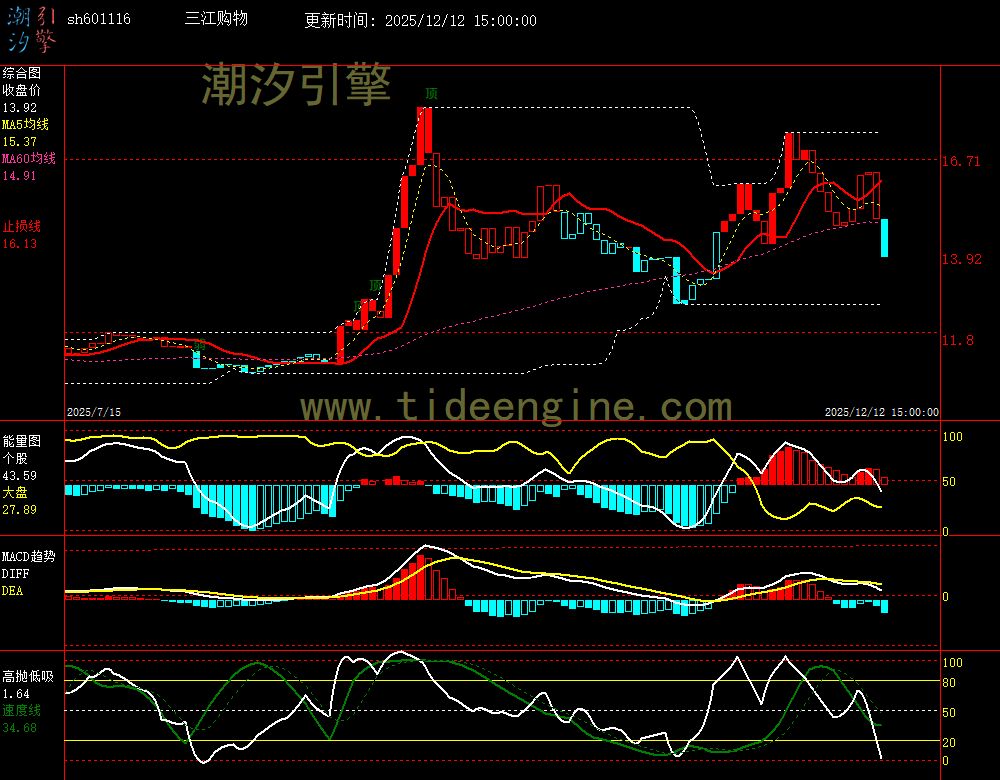Click the 收盘价 legend label
Screen dimensions: 1000x780
[x=21, y=90]
